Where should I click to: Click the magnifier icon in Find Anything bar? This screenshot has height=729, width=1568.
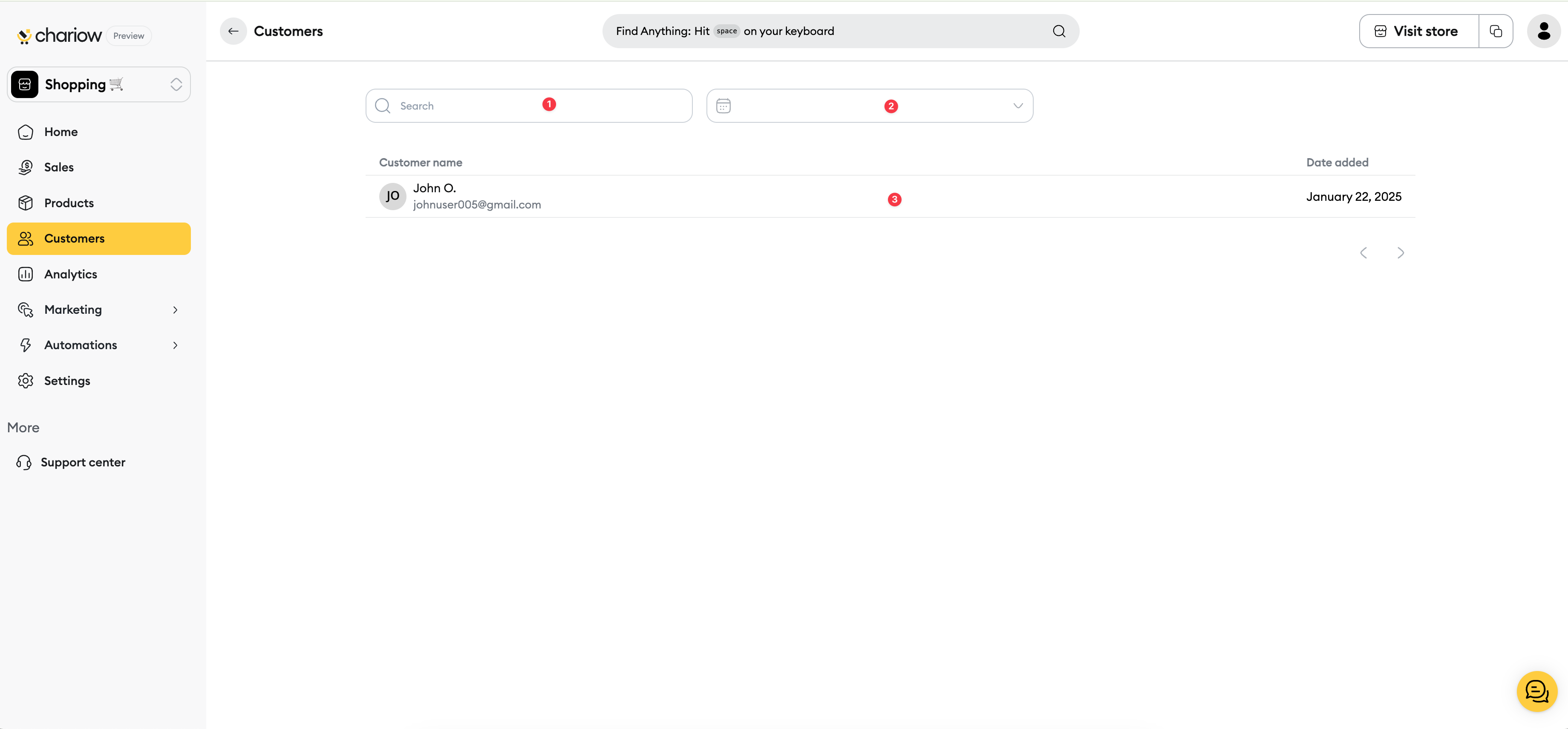click(x=1059, y=31)
